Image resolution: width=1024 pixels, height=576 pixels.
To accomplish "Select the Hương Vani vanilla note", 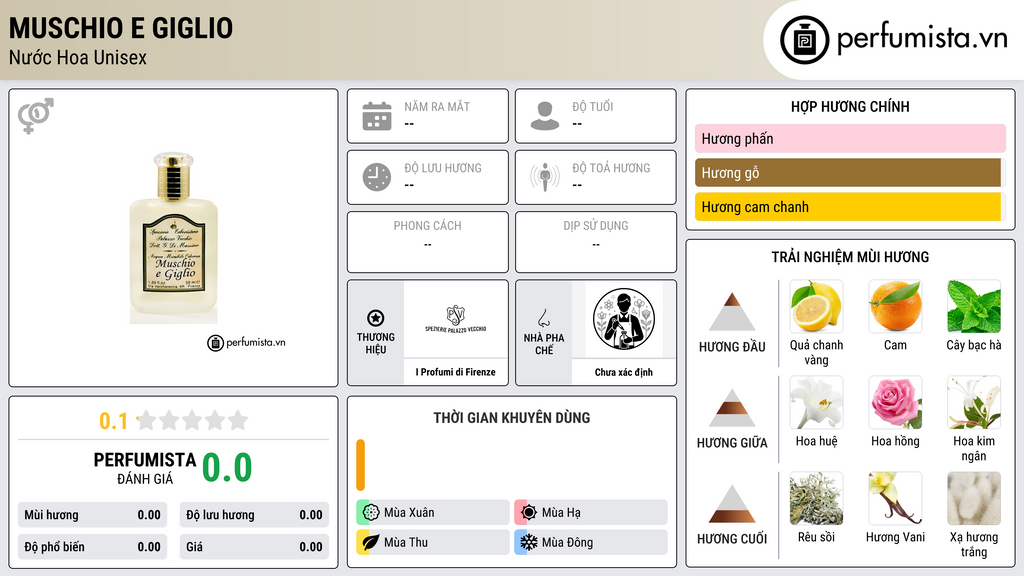I will (x=895, y=498).
